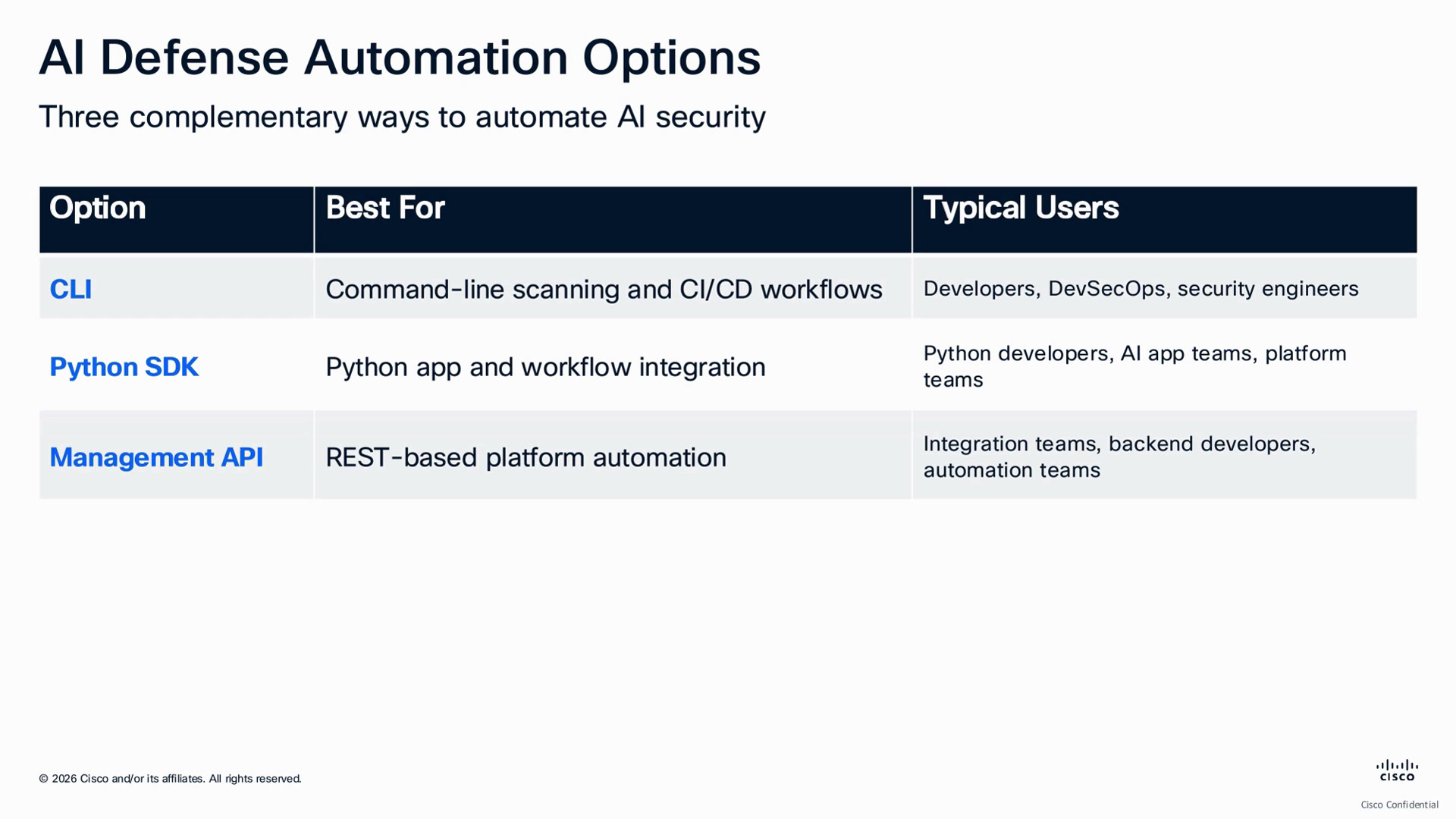Image resolution: width=1456 pixels, height=819 pixels.
Task: Select the 'Python SDK' option cell
Action: 177,366
